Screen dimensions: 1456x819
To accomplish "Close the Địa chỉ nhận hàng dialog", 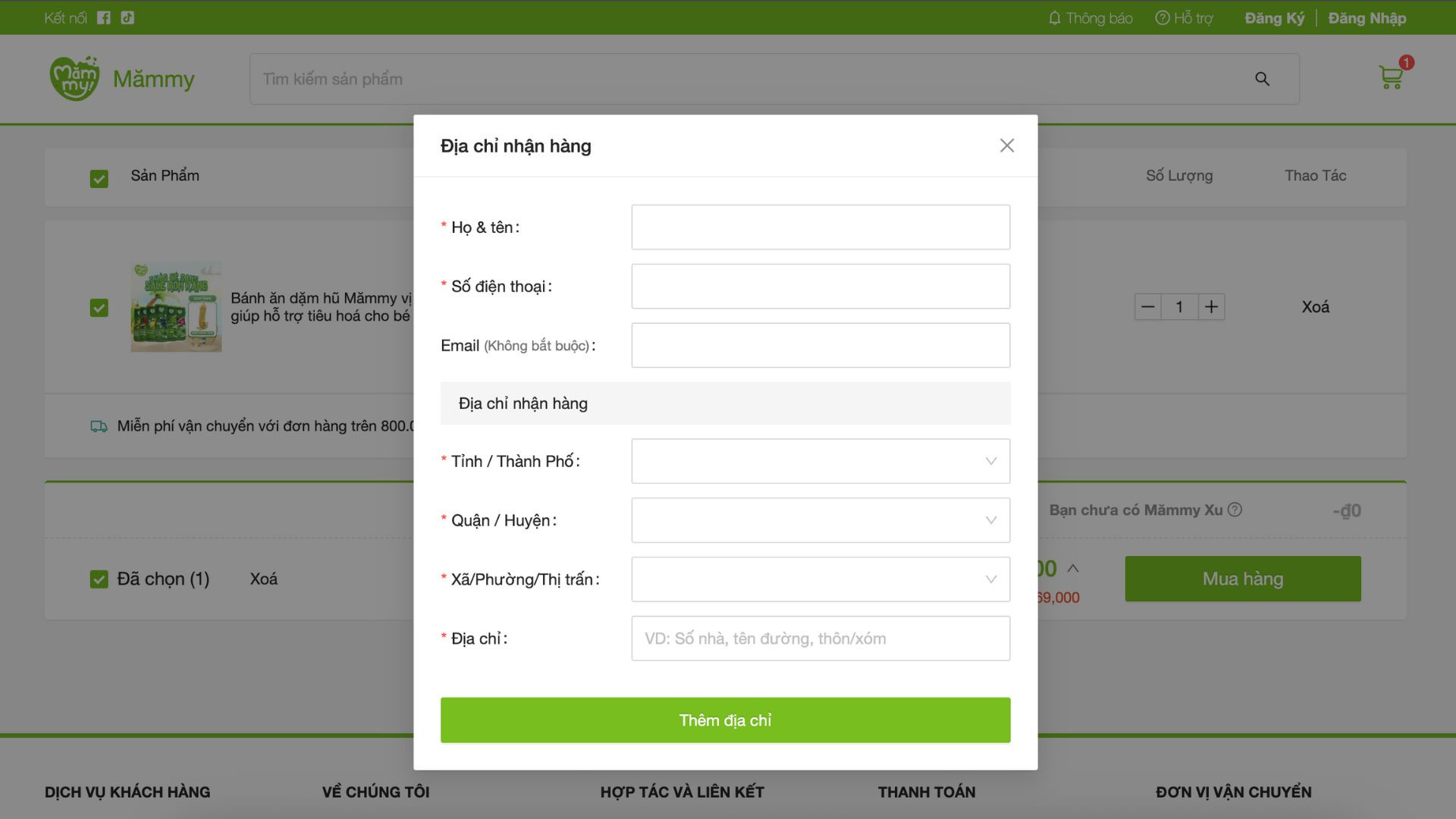I will tap(1006, 146).
